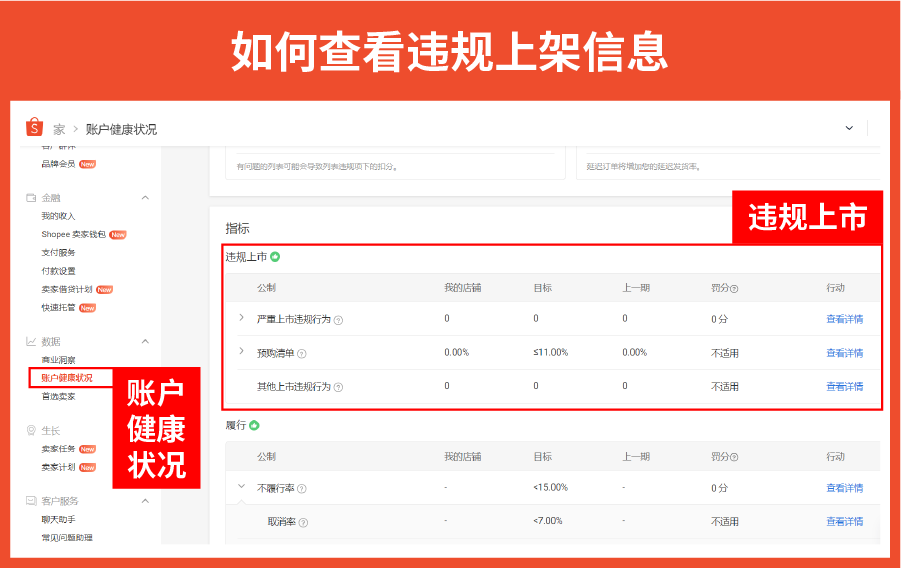Click help icon next to 其他上市违规行为
Image resolution: width=901 pixels, height=568 pixels.
point(338,387)
